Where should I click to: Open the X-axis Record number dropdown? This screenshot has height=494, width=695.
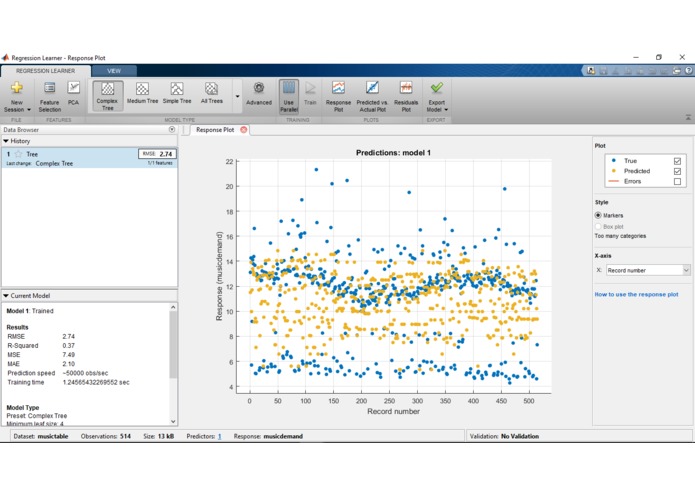click(x=648, y=270)
